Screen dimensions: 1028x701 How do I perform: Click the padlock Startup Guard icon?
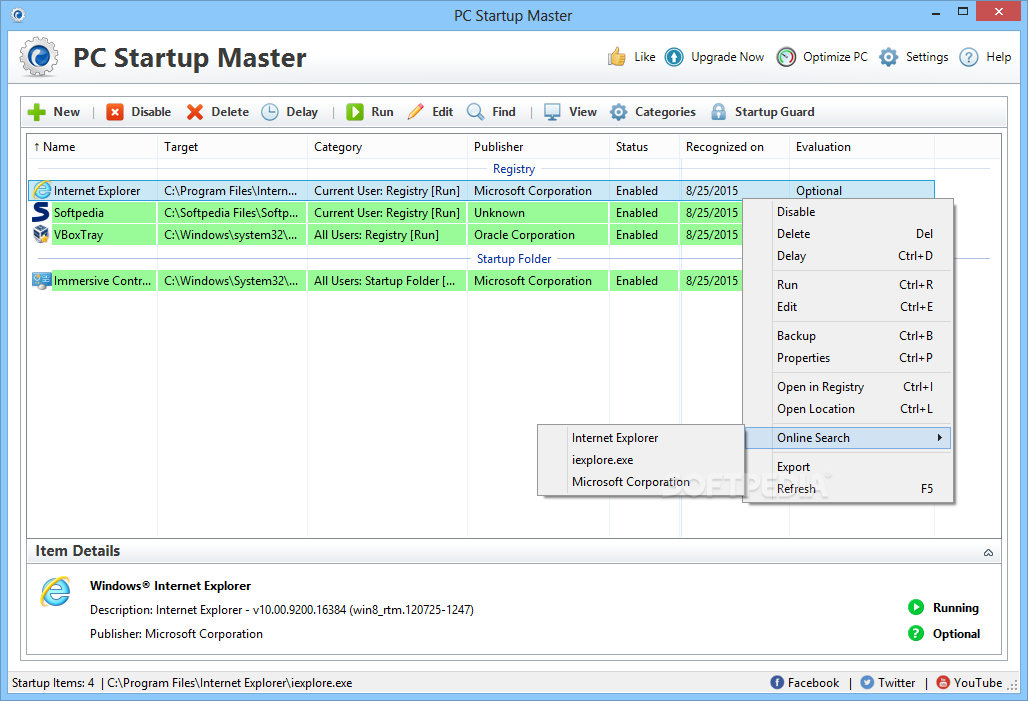tap(719, 112)
